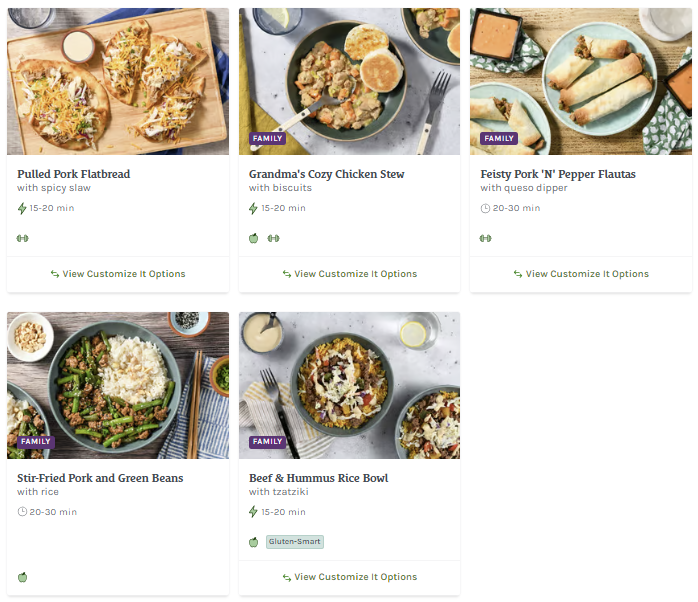Click the lightning bolt icon on Pulled Pork Flatbread
Screen dimensions: 698x602
[x=22, y=208]
